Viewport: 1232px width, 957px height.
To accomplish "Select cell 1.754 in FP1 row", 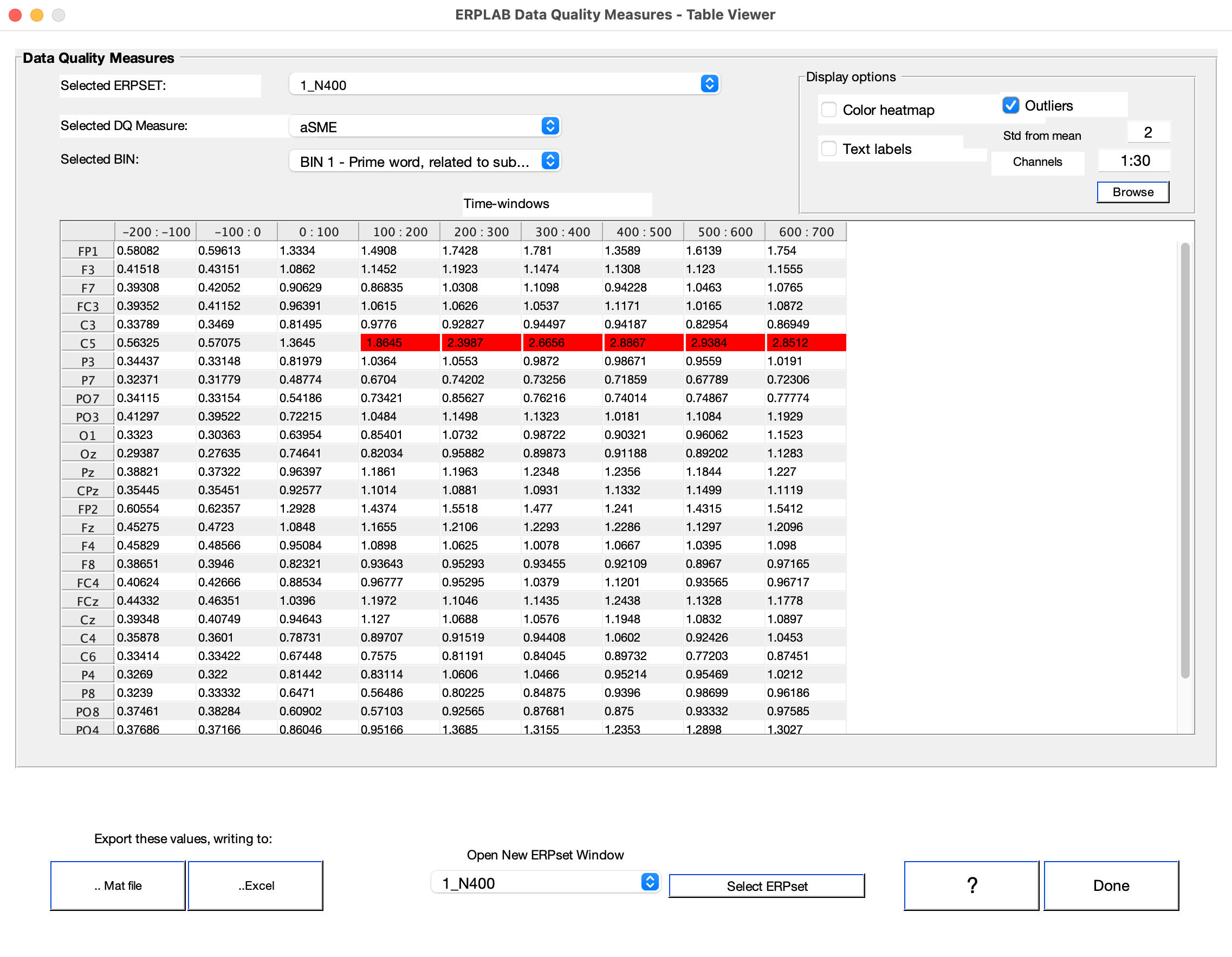I will (x=806, y=250).
